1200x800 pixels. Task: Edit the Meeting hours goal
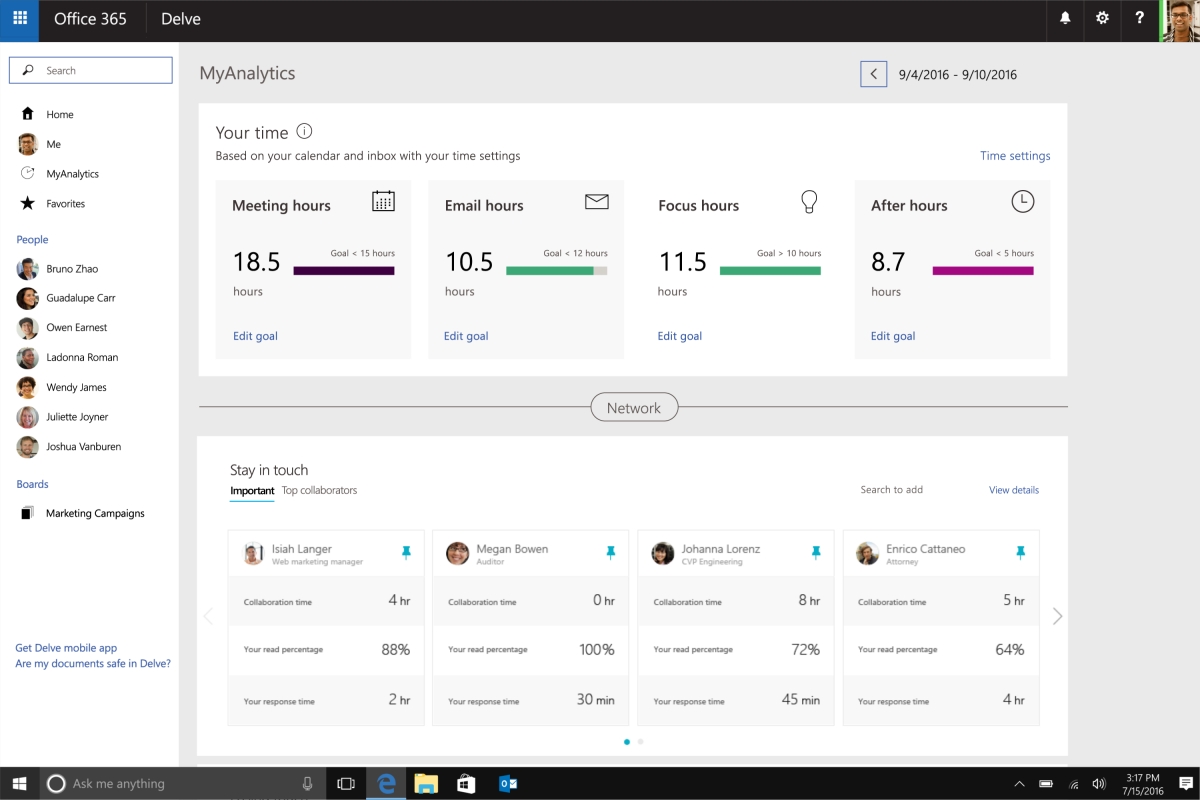(x=255, y=336)
